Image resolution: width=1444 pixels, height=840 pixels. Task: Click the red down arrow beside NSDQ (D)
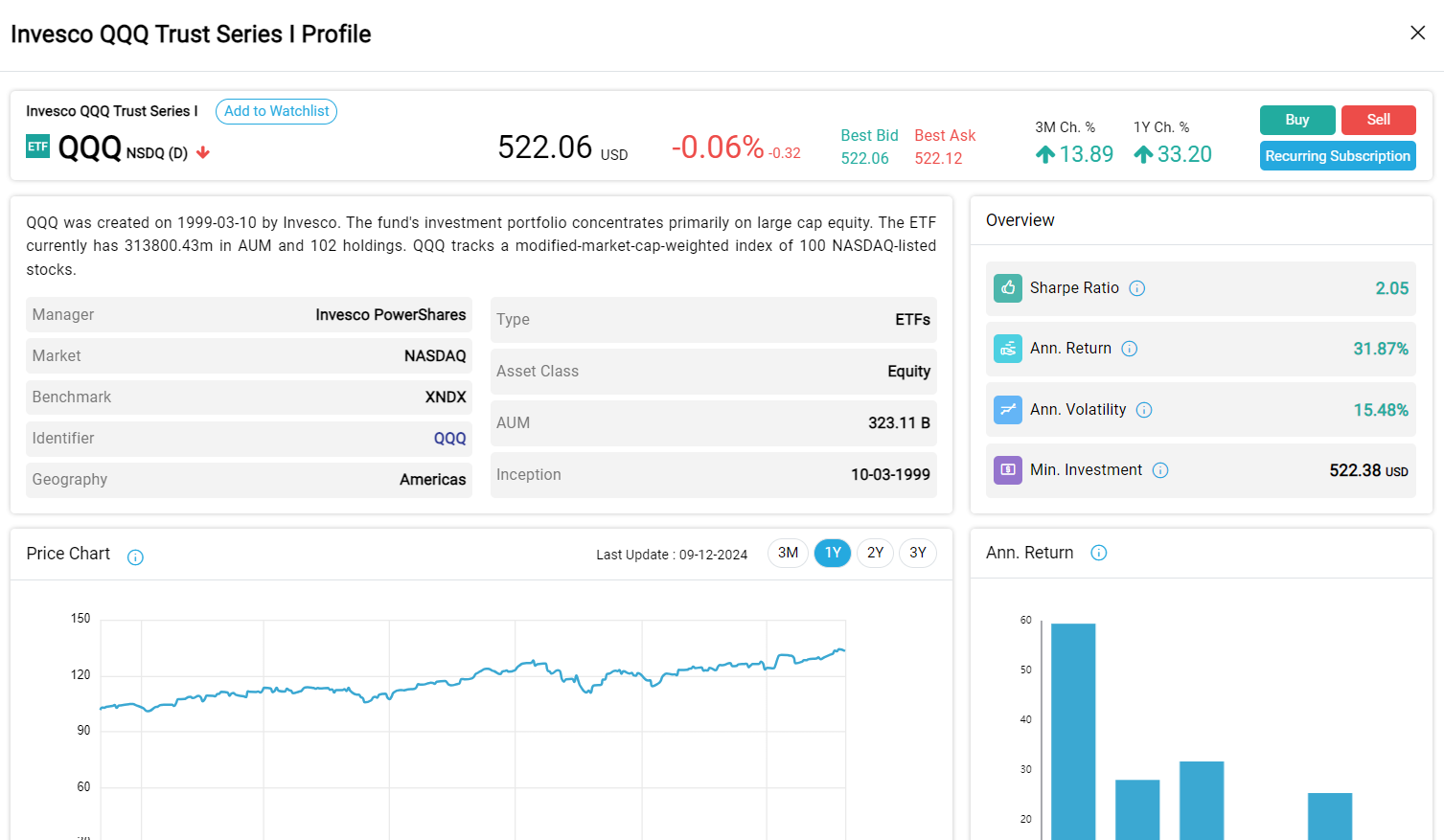click(203, 152)
